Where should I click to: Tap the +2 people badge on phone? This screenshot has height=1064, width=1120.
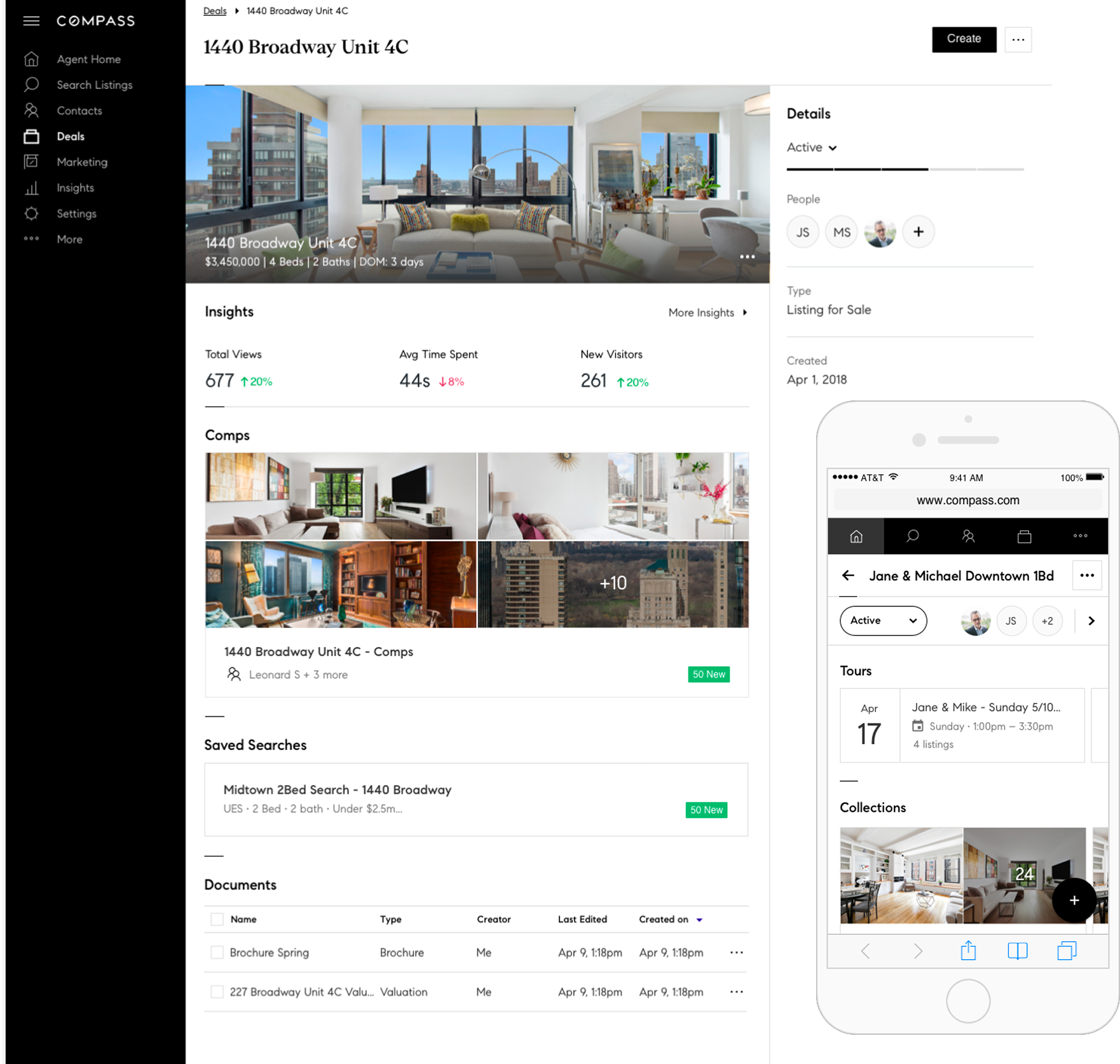pyautogui.click(x=1047, y=621)
